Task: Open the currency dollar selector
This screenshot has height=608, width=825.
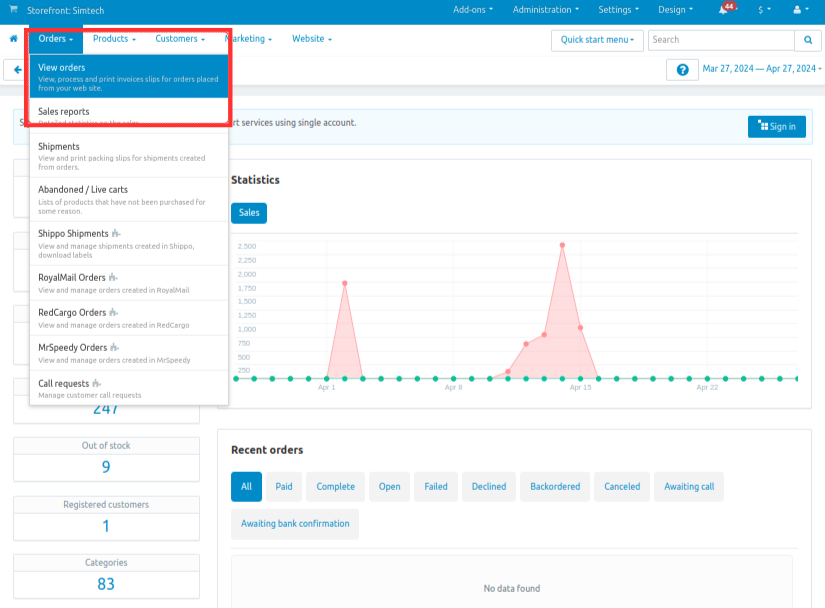Action: pos(761,9)
